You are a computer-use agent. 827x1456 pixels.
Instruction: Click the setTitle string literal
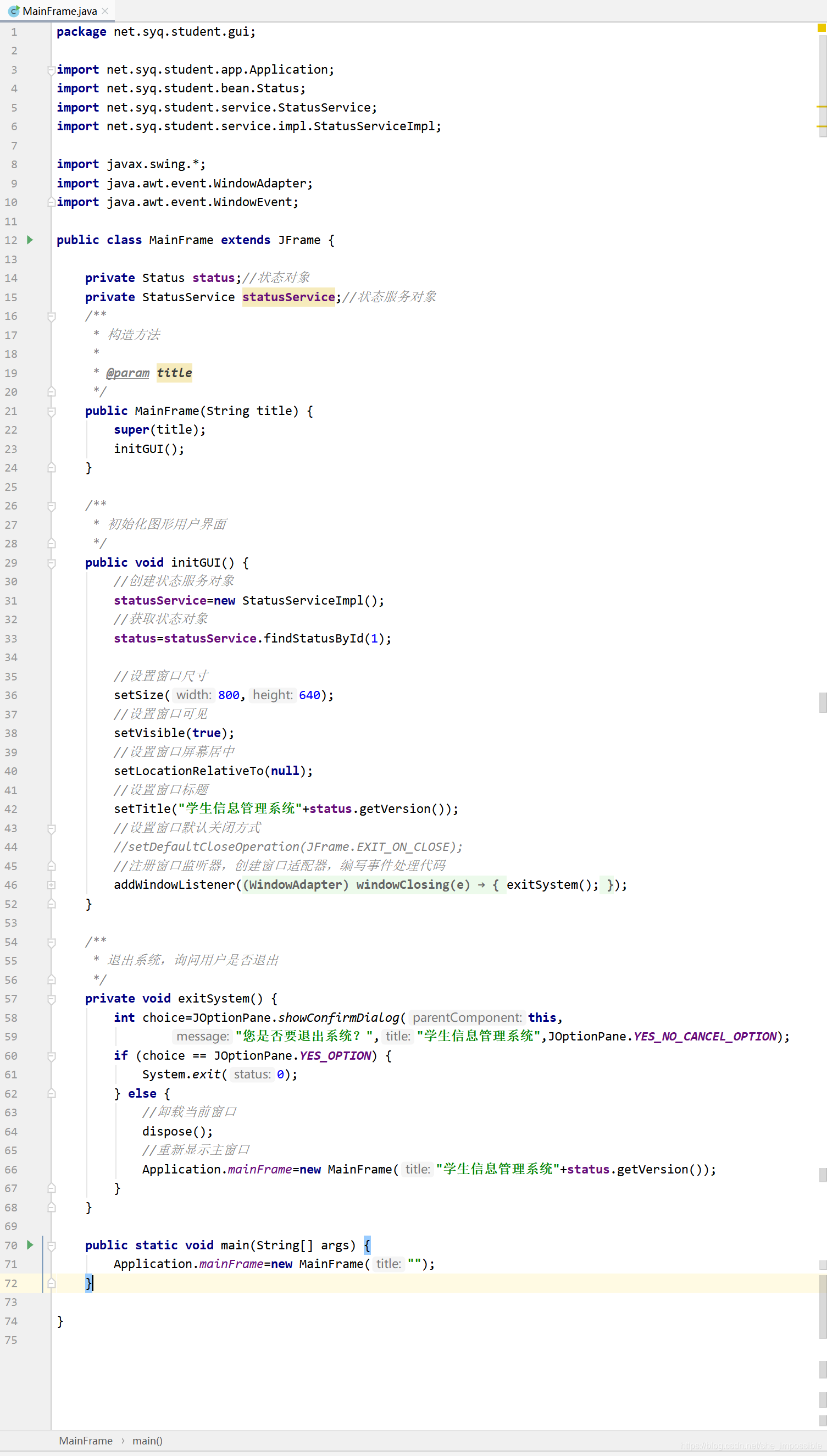[240, 809]
